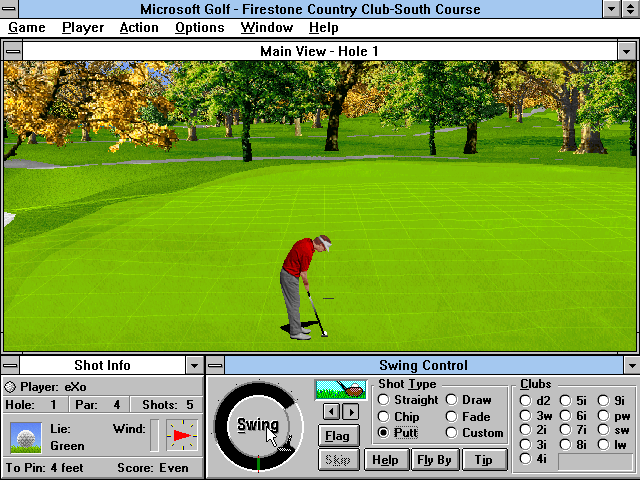Click the green tick at swing meter bottom
The height and width of the screenshot is (480, 640).
258,464
